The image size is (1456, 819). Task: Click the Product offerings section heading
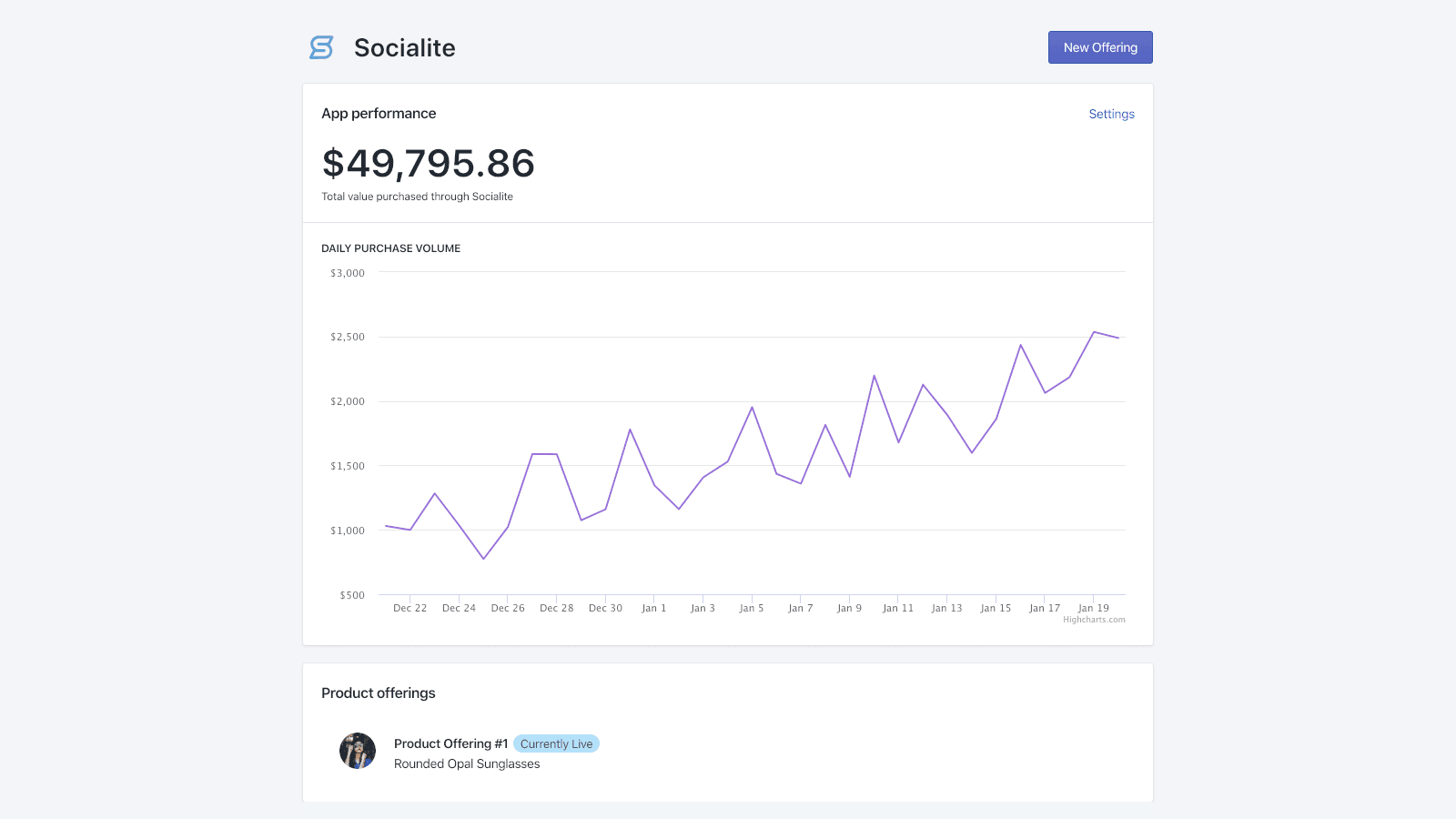coord(379,693)
